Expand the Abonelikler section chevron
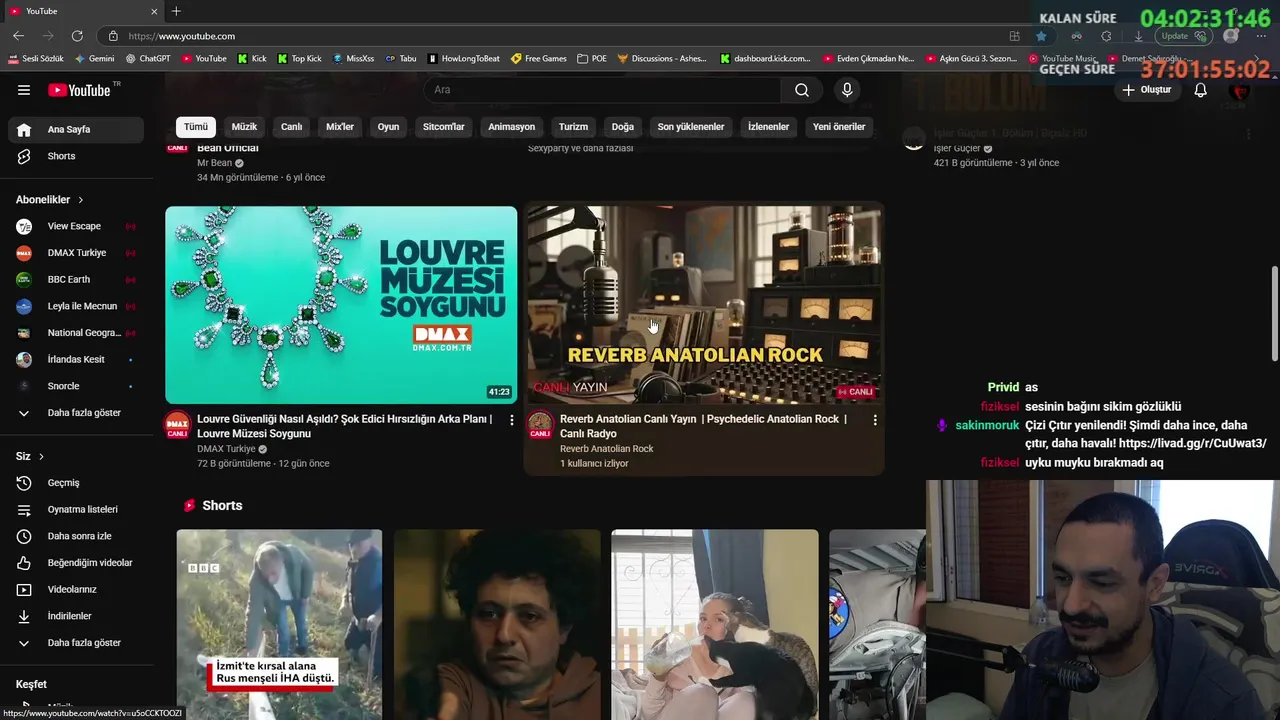 pyautogui.click(x=81, y=200)
